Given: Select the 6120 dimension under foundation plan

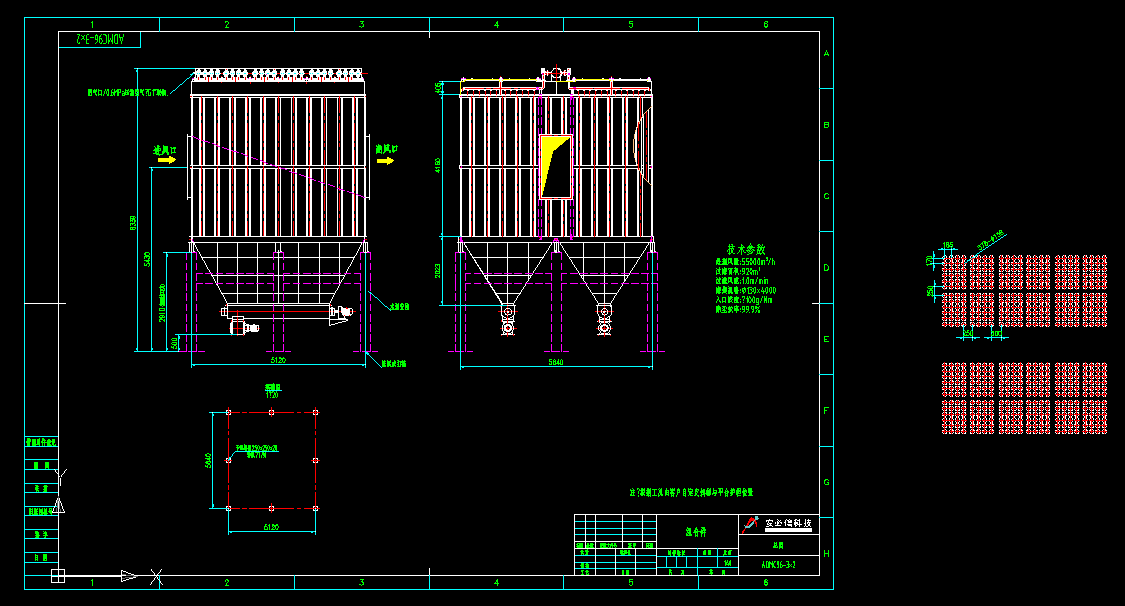Looking at the screenshot, I should tap(271, 526).
